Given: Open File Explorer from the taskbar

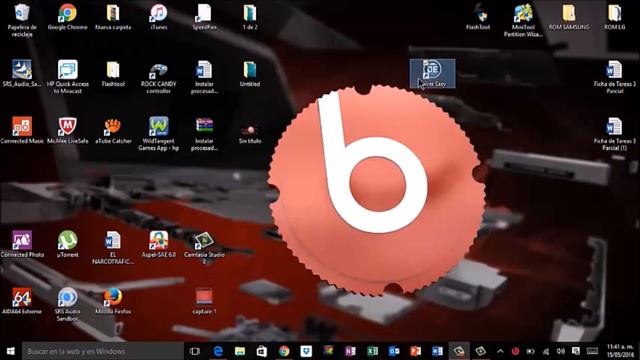Looking at the screenshot, I should coord(240,351).
